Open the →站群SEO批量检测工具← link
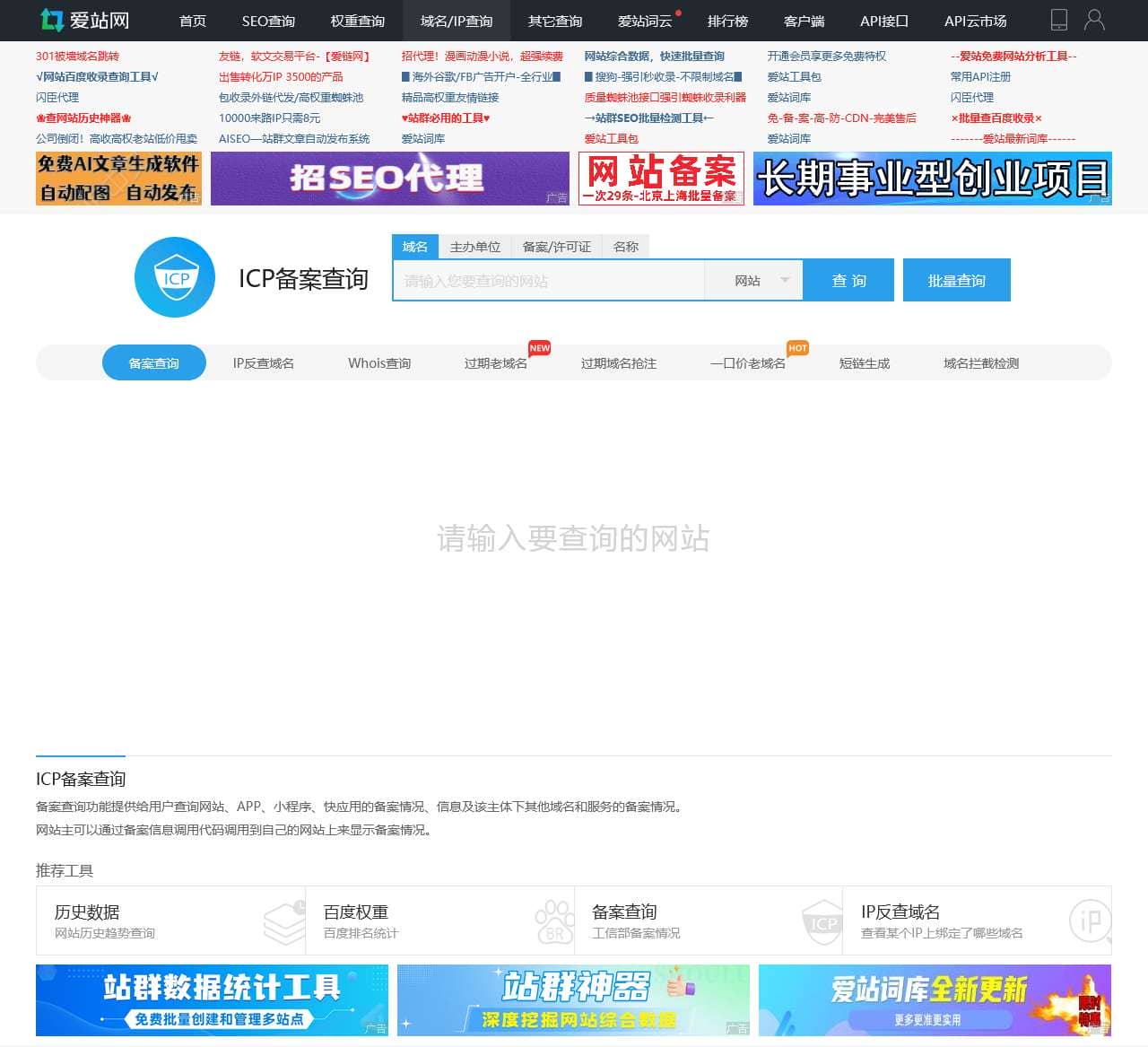The width and height of the screenshot is (1148, 1047). pyautogui.click(x=649, y=118)
